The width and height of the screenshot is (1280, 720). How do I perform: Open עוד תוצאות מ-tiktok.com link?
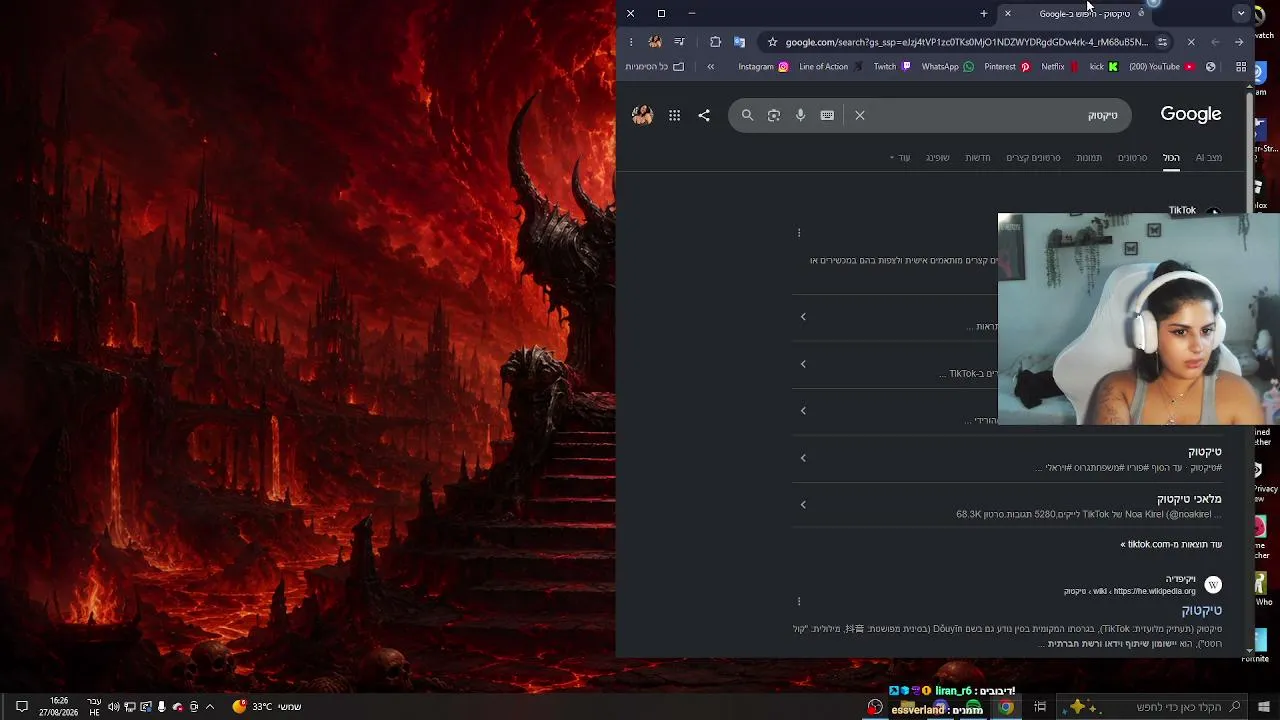click(1171, 544)
